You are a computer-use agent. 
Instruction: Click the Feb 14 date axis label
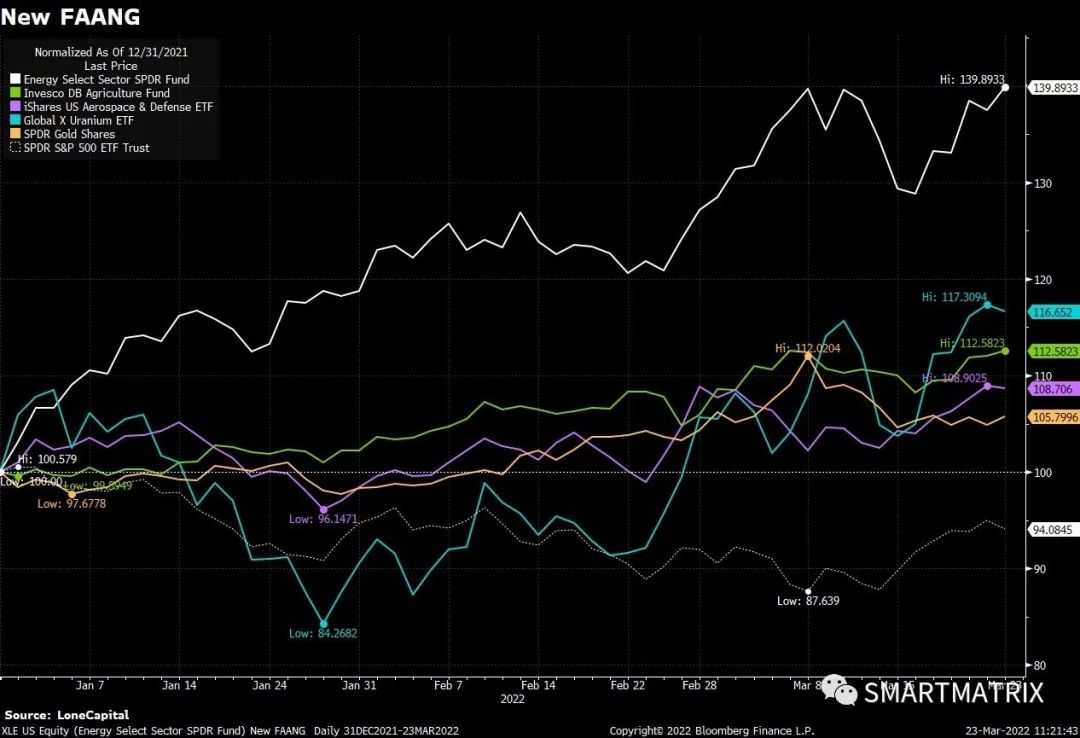tap(539, 686)
